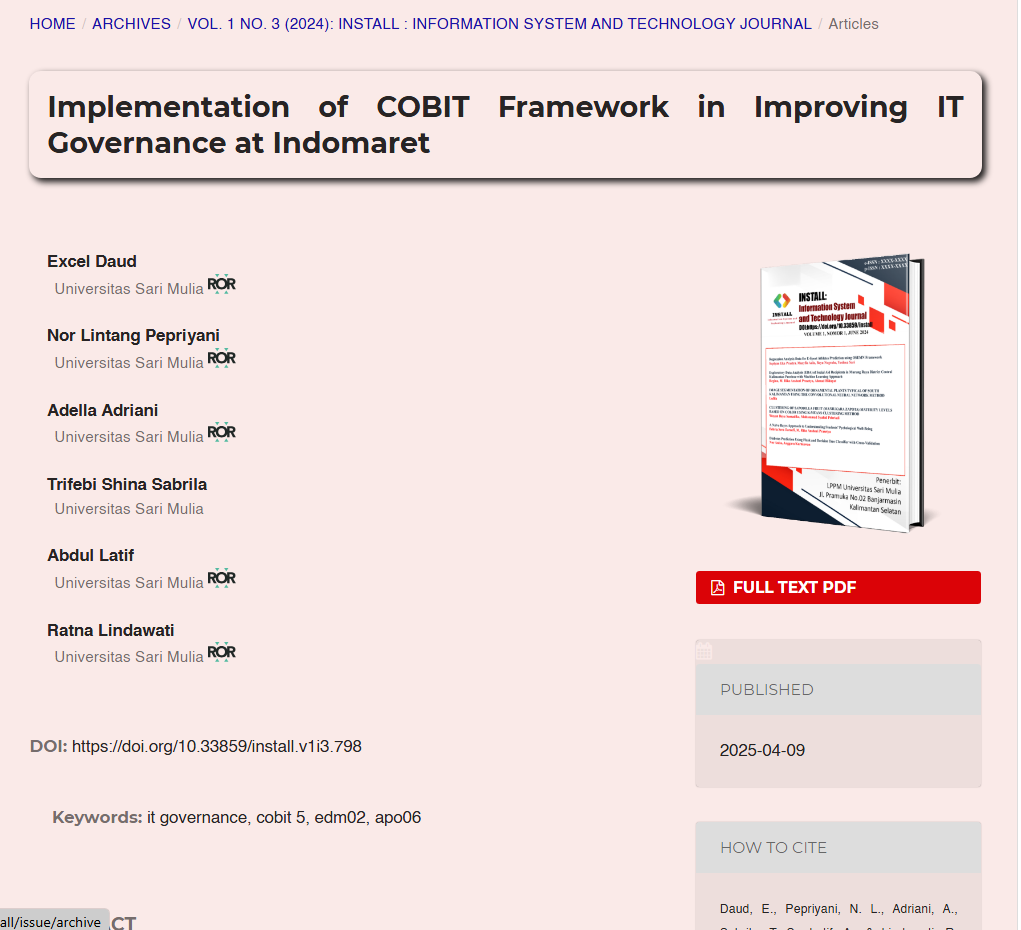
Task: Click author name Trifebi Shina Sabrila
Action: click(x=127, y=484)
